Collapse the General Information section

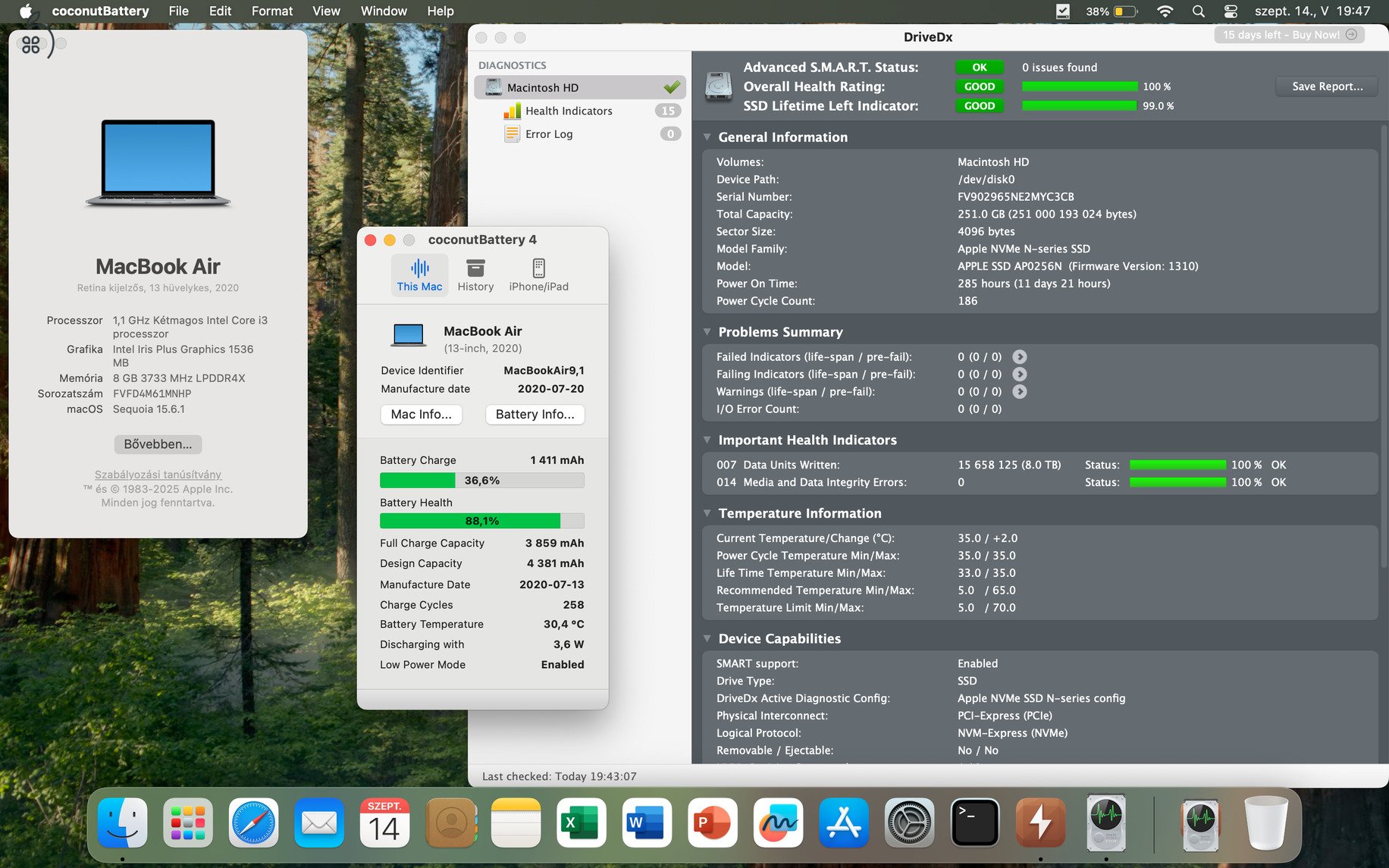point(707,137)
